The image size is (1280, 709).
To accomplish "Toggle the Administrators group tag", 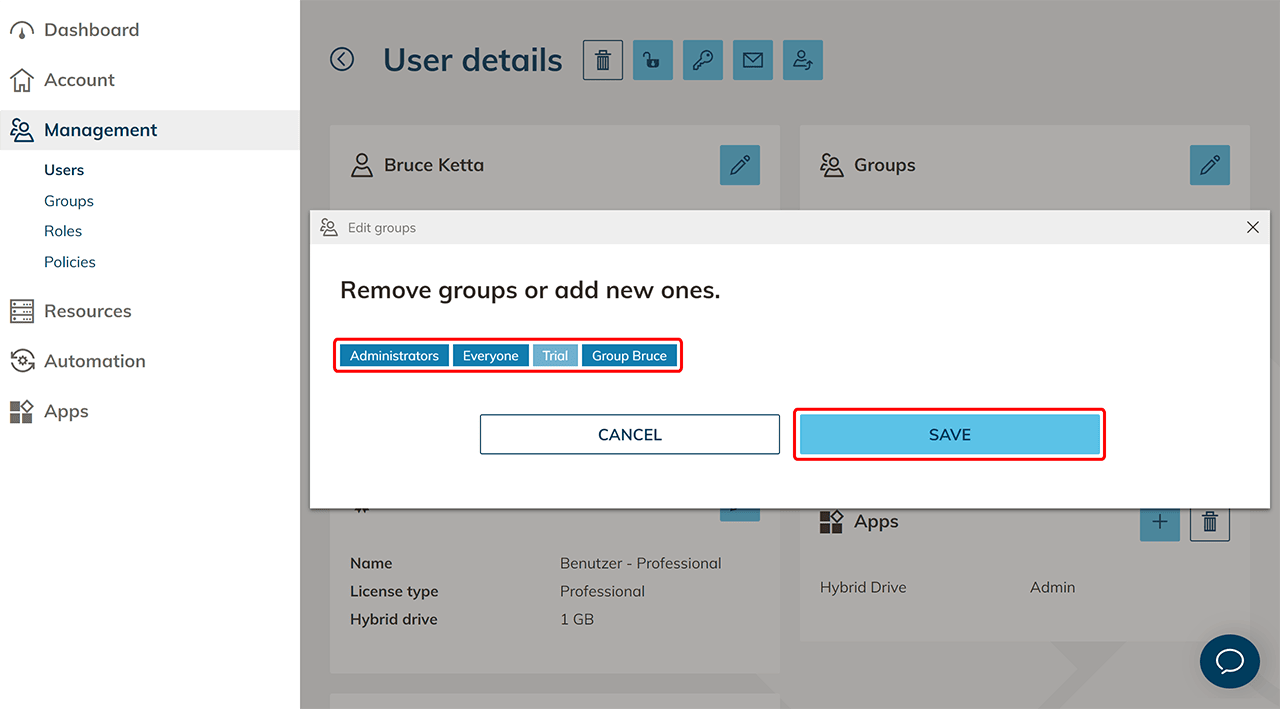I will (394, 356).
